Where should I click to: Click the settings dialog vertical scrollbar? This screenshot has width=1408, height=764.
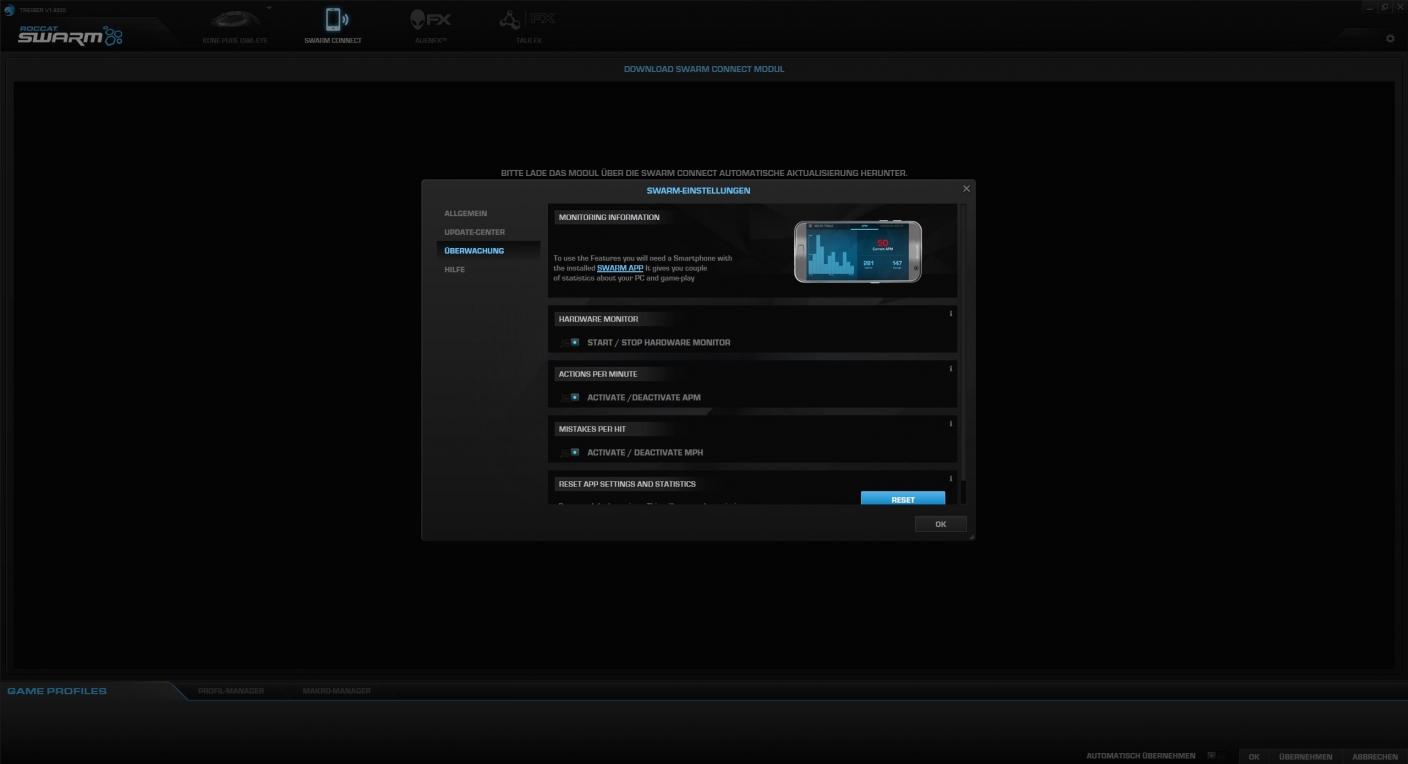(x=964, y=343)
